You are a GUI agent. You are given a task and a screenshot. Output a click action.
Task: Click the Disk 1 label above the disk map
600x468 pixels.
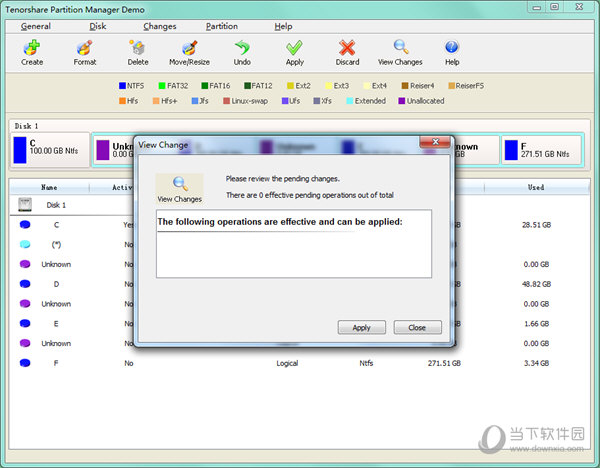tap(26, 126)
